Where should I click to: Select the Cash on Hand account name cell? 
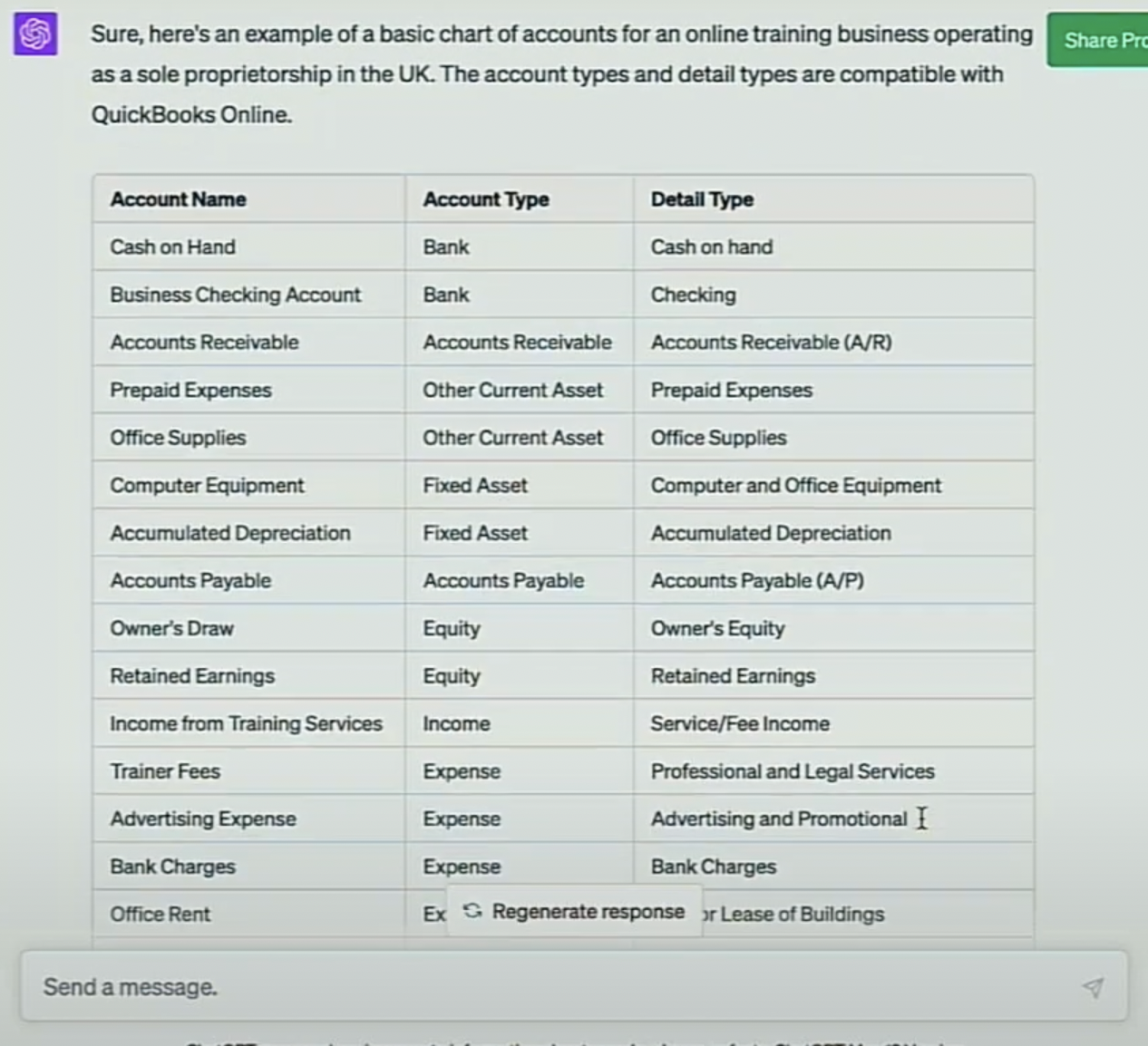(x=173, y=247)
